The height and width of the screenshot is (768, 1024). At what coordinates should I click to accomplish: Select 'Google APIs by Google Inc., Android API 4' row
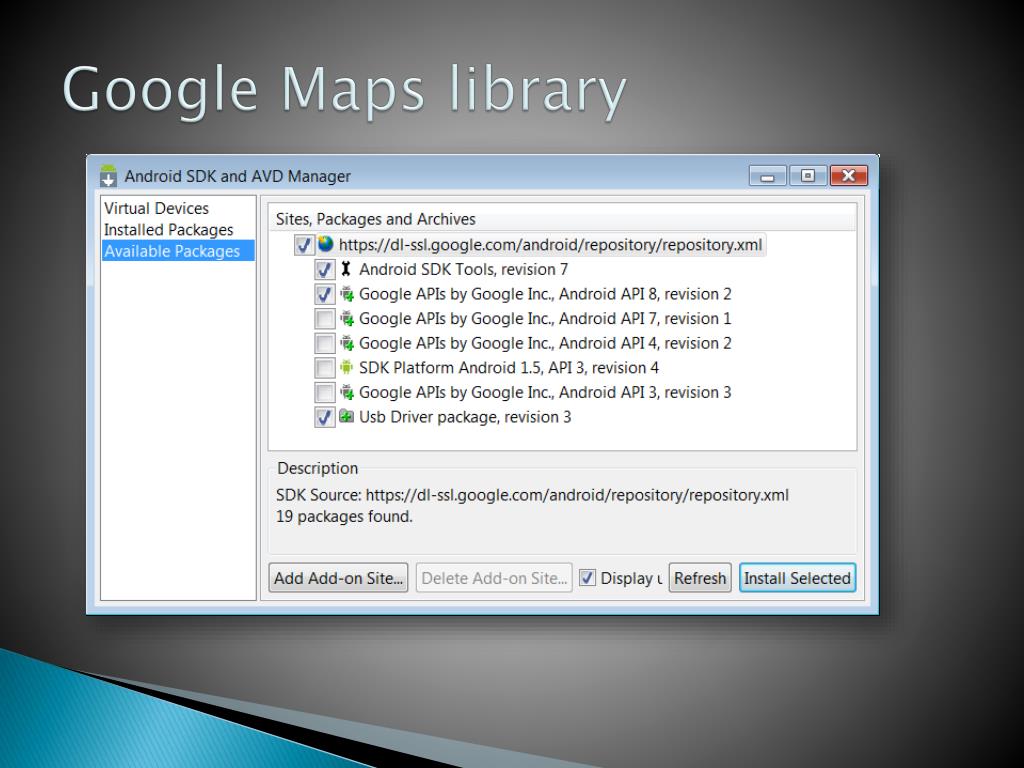tap(545, 343)
